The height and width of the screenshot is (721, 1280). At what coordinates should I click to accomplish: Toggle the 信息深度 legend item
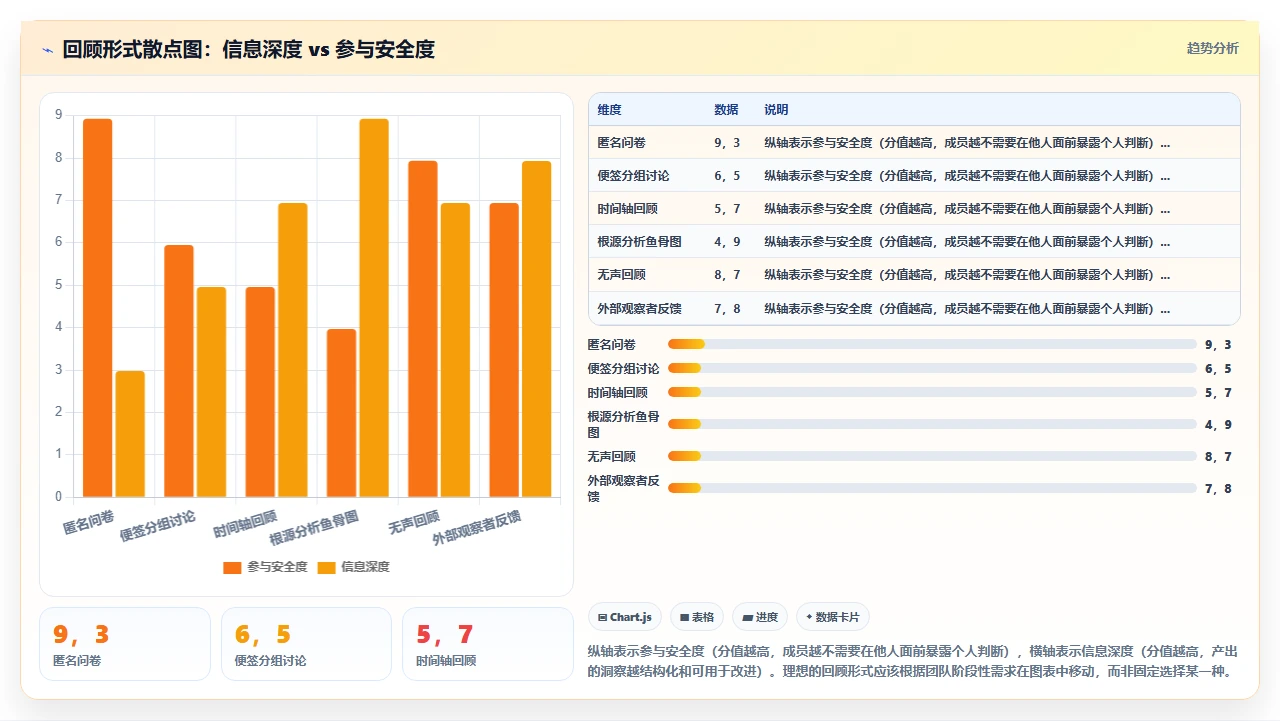point(353,567)
